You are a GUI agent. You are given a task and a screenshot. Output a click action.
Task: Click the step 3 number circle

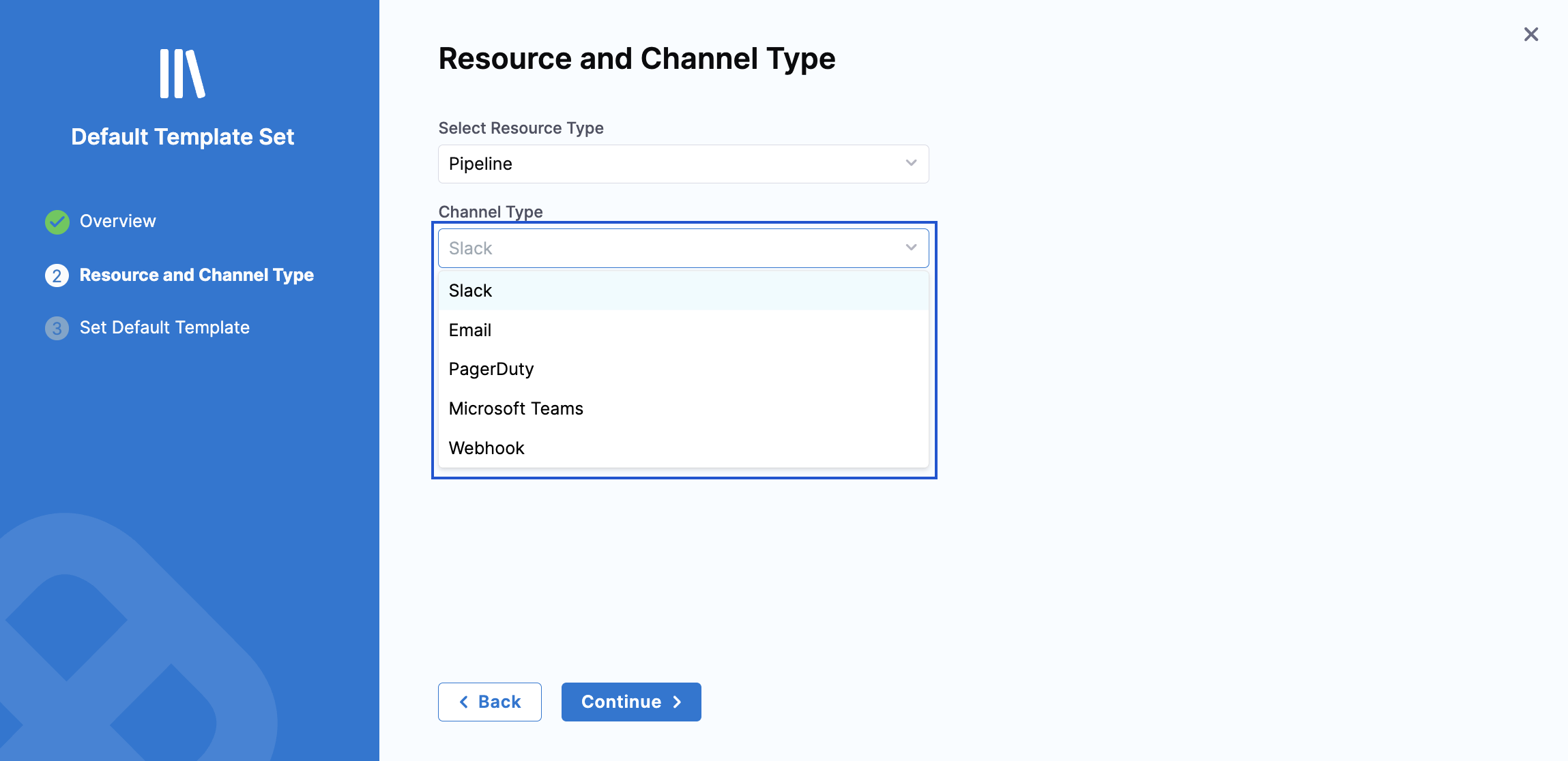pyautogui.click(x=57, y=328)
